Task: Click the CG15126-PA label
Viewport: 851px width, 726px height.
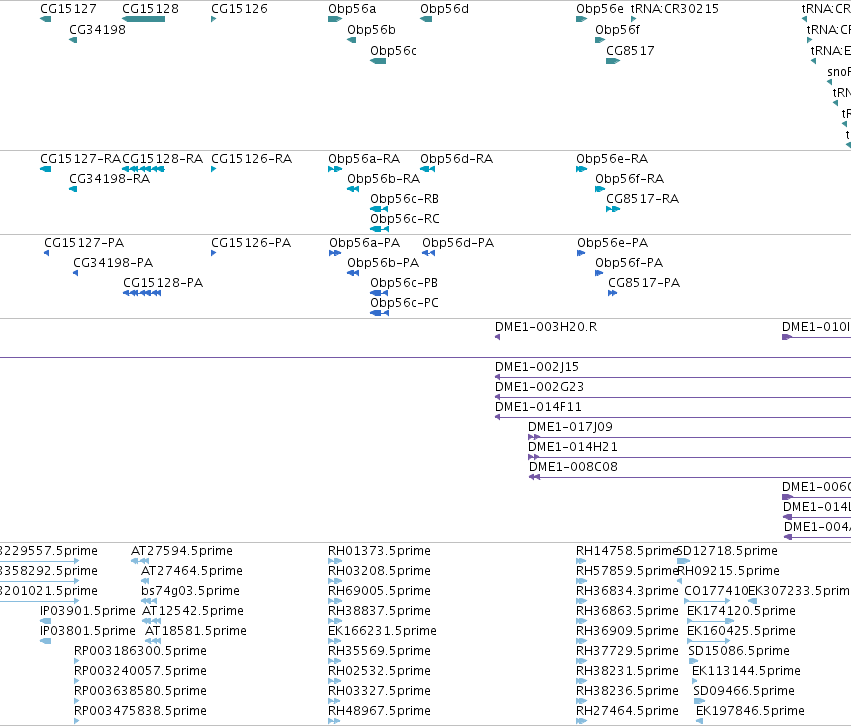Action: 251,243
